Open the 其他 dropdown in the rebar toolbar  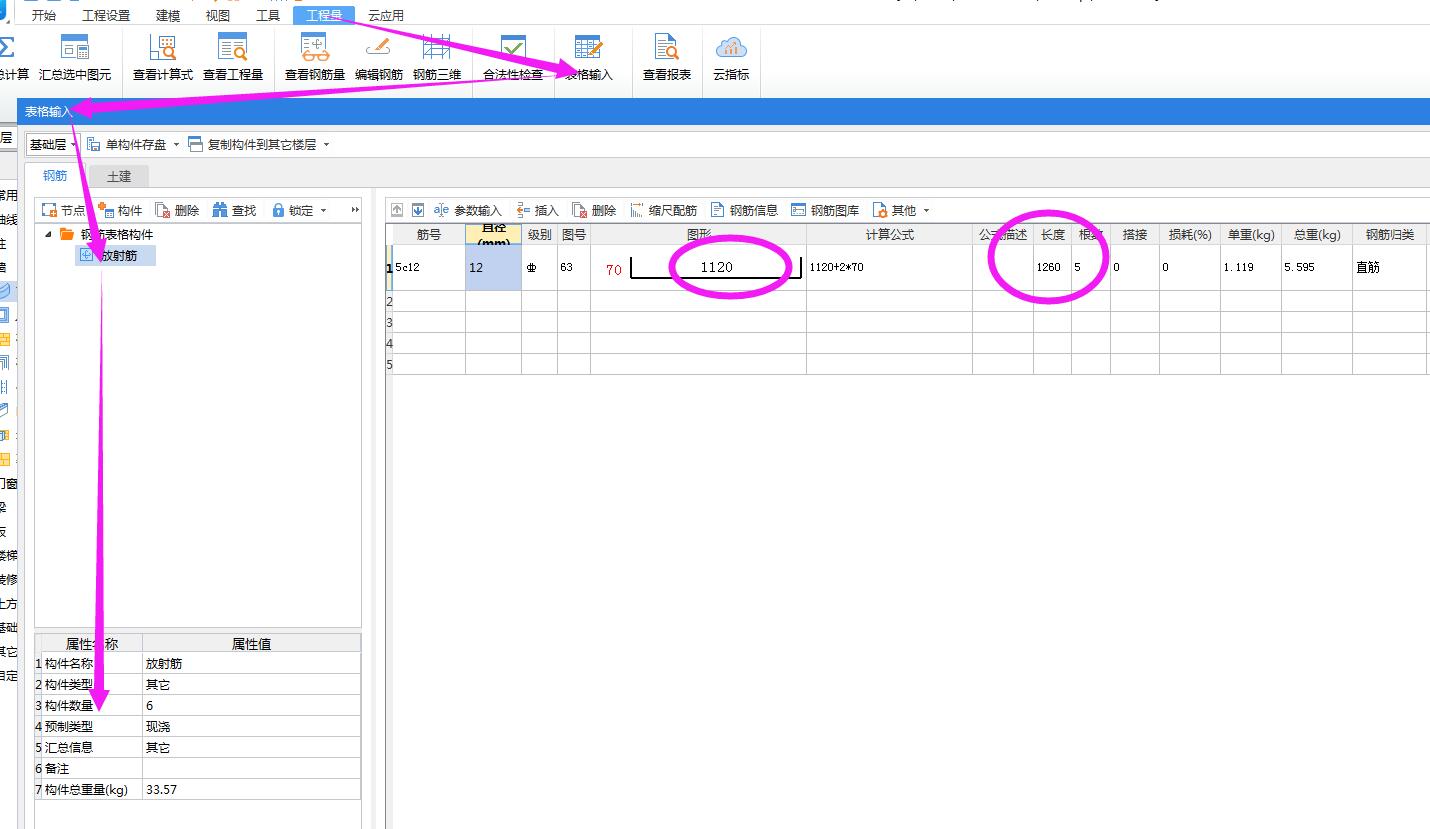pyautogui.click(x=901, y=210)
